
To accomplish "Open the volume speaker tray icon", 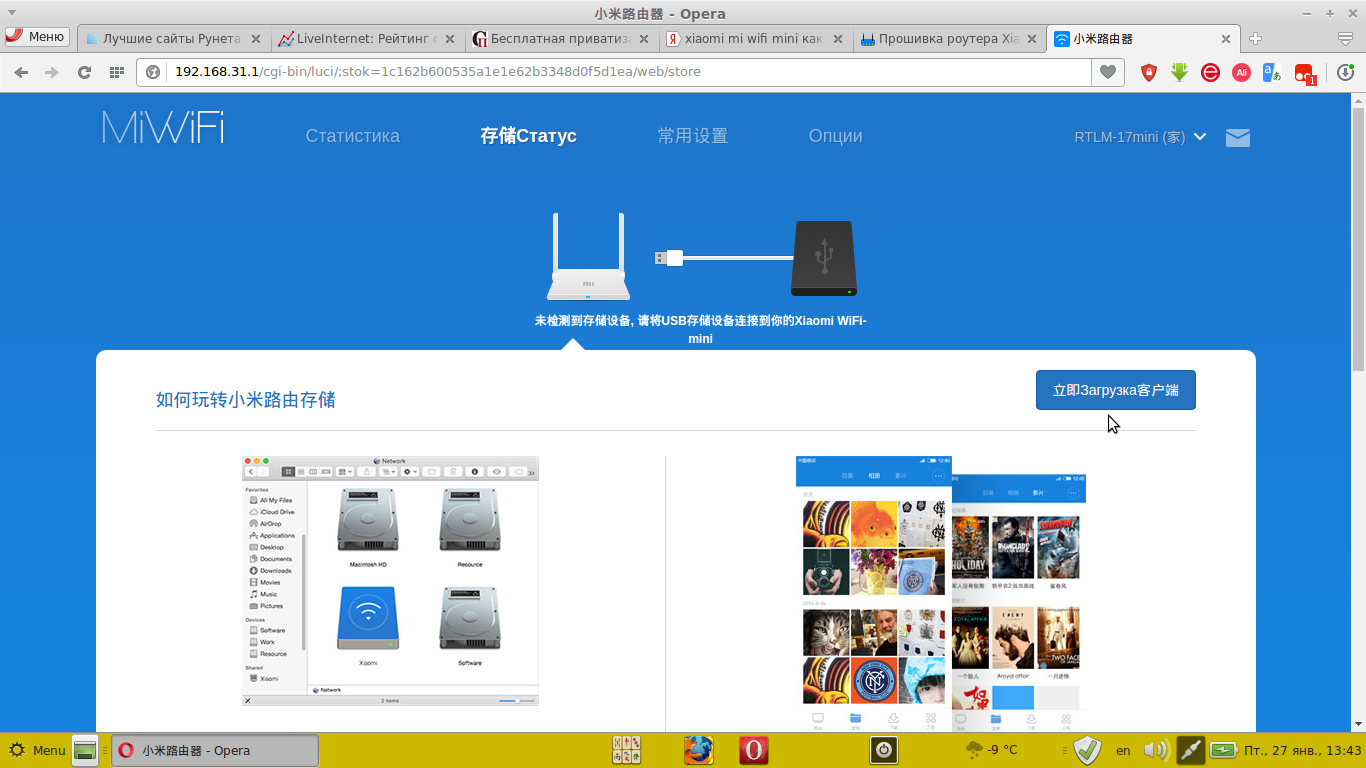I will click(x=1155, y=750).
